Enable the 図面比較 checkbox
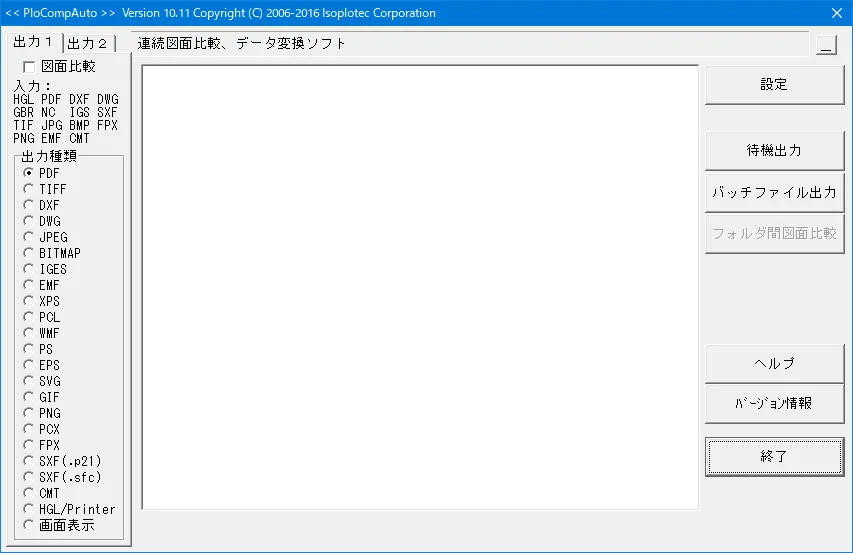Viewport: 853px width, 553px height. pos(59,66)
